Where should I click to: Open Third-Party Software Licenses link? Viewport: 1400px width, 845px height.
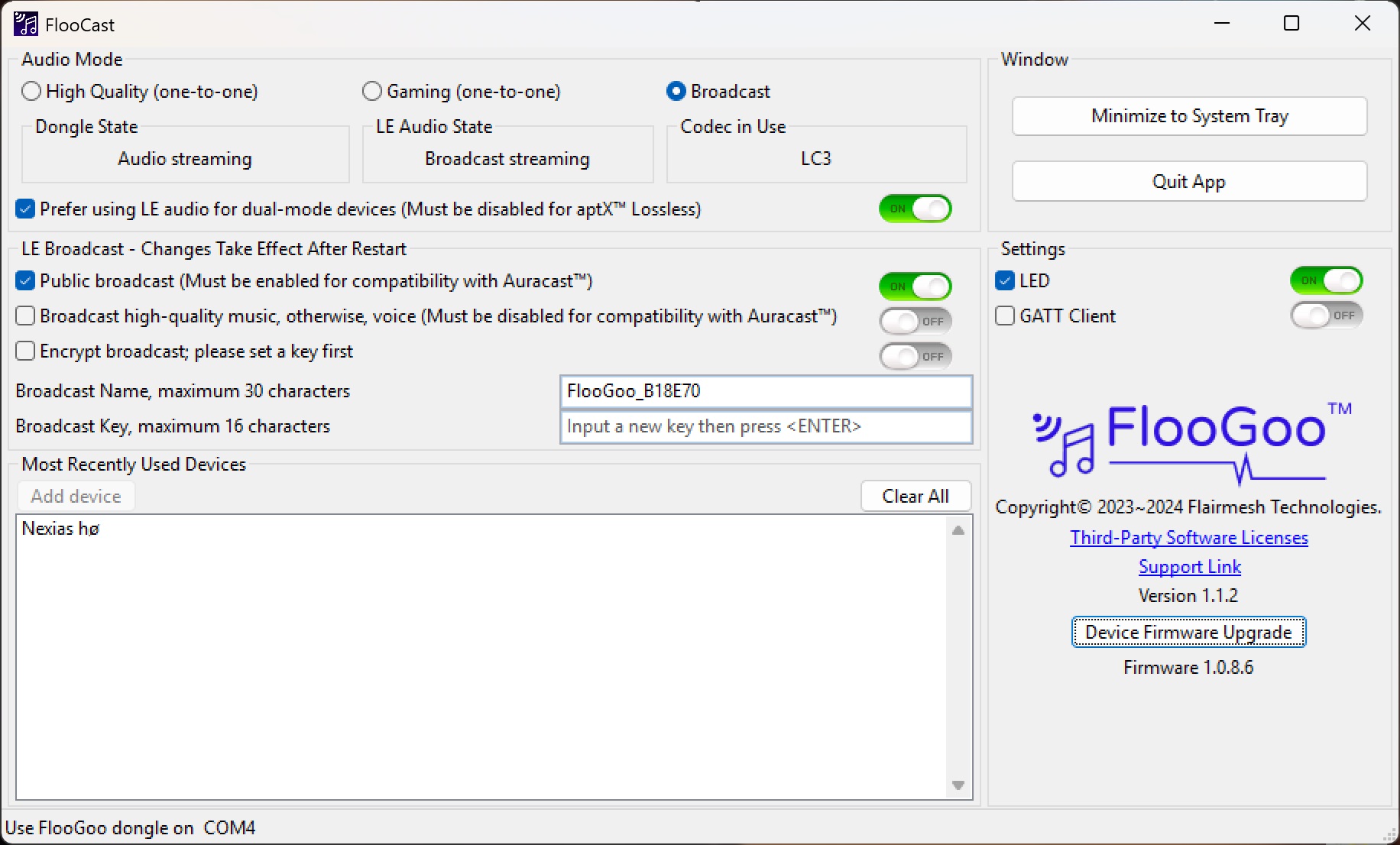(x=1188, y=538)
